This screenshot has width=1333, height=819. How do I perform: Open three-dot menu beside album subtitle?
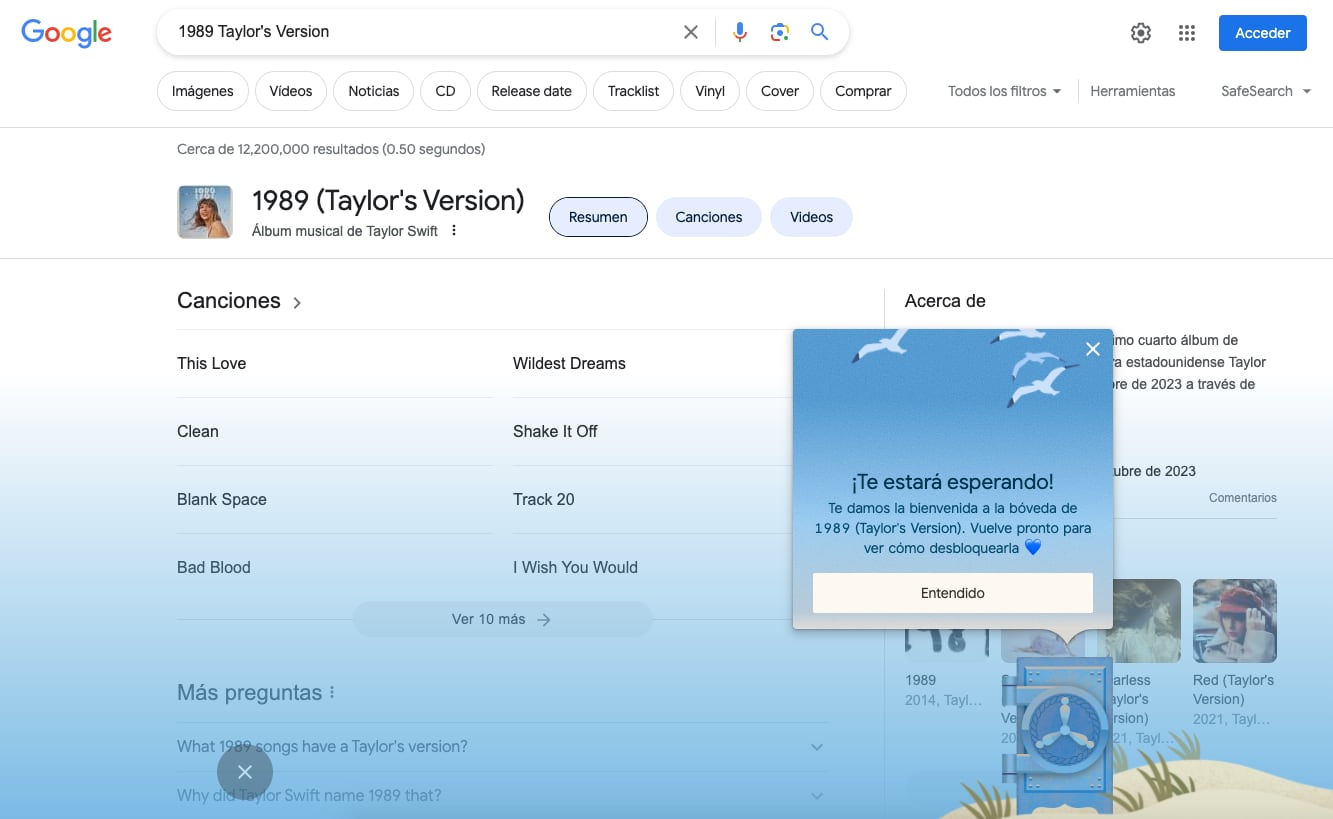point(453,231)
